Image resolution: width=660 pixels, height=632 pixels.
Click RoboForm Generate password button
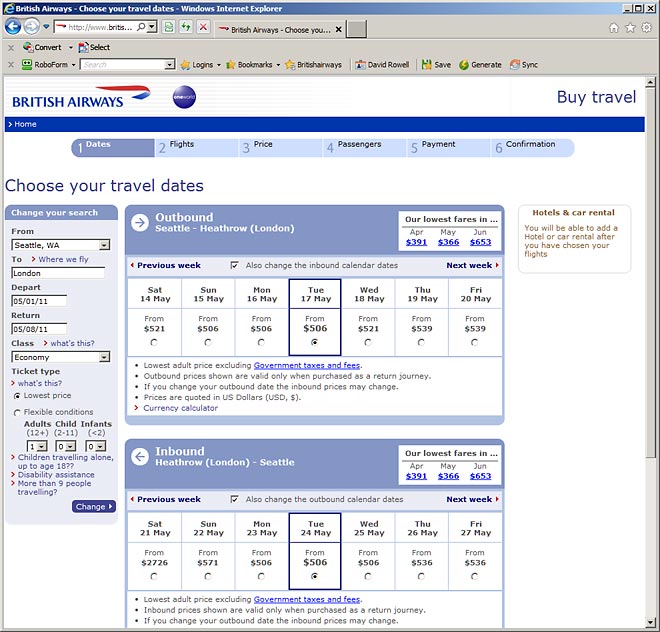[x=480, y=65]
